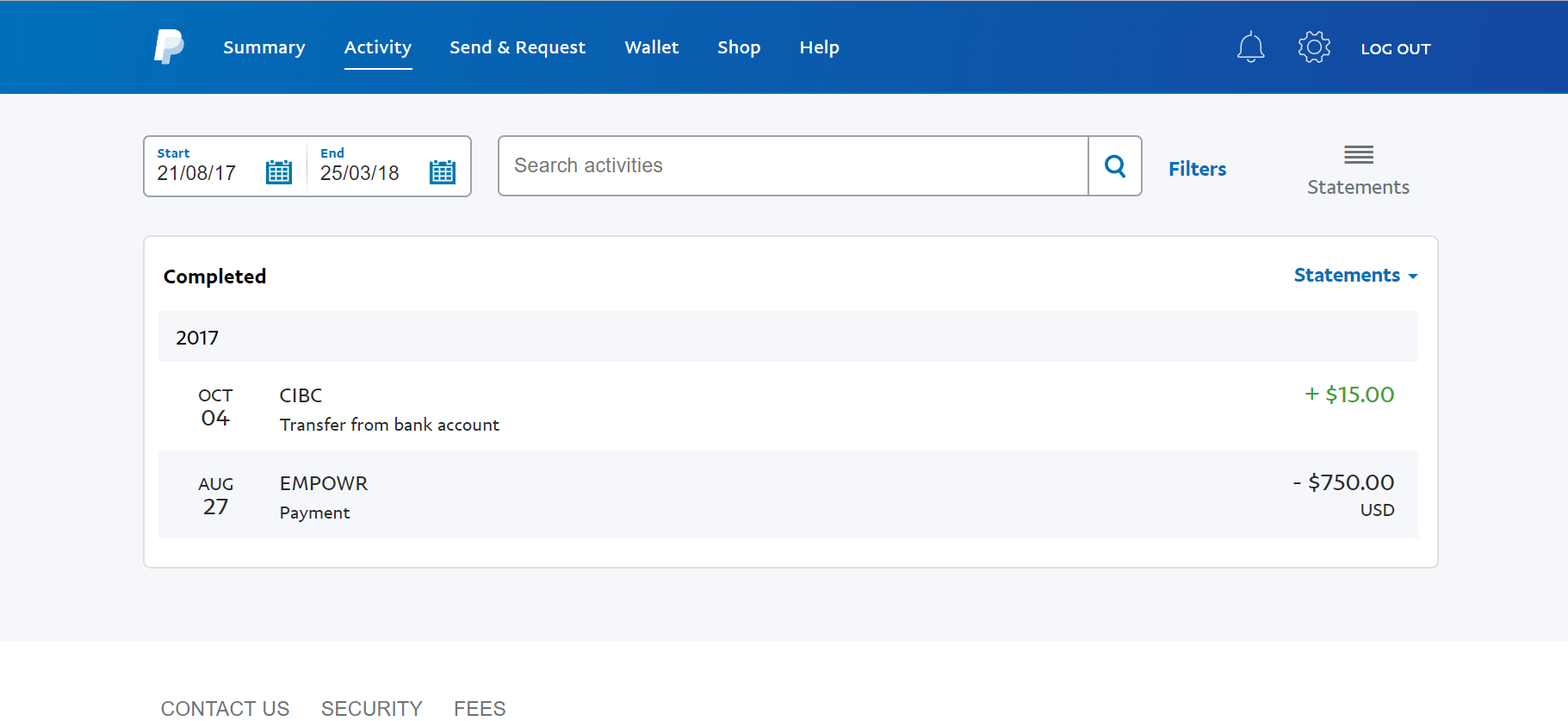The image size is (1568, 721).
Task: Click the 2017 year header
Action: [x=788, y=337]
